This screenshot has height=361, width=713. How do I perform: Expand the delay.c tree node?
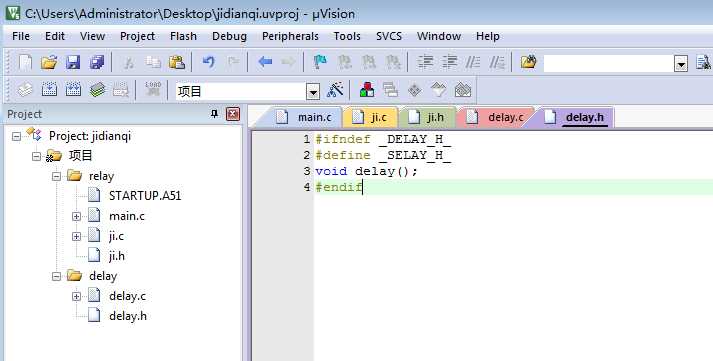click(x=76, y=296)
